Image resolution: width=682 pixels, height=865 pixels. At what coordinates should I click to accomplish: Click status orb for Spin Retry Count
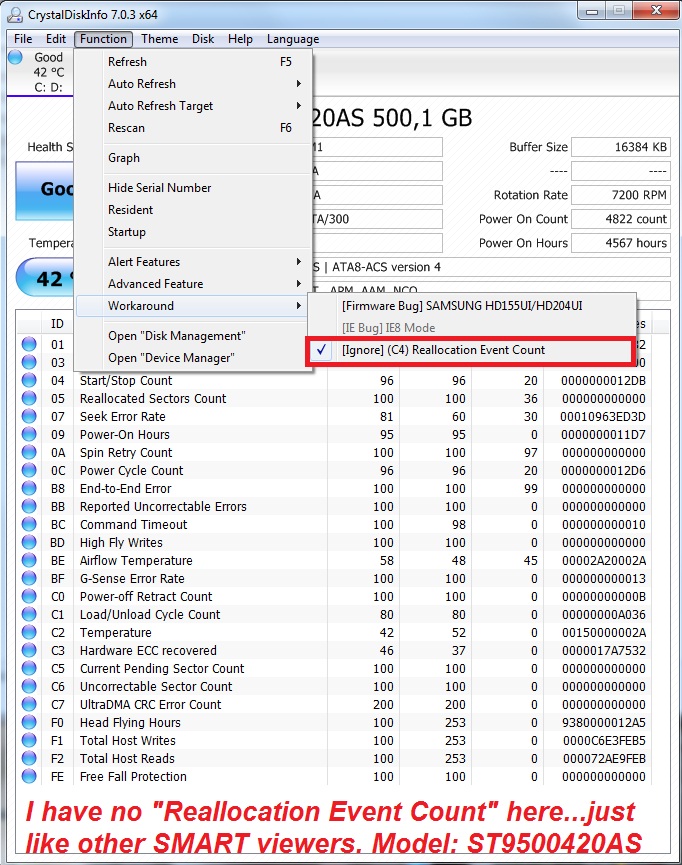[29, 452]
